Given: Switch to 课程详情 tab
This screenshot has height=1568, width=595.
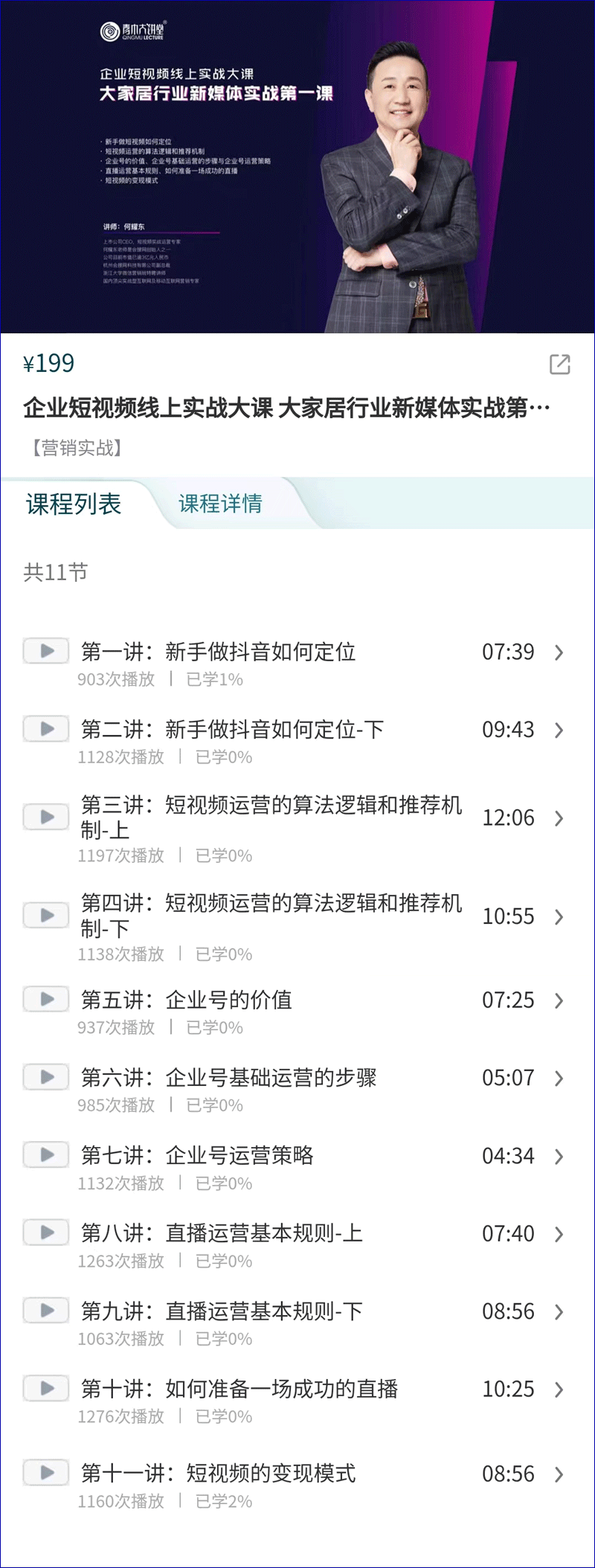Looking at the screenshot, I should (220, 504).
